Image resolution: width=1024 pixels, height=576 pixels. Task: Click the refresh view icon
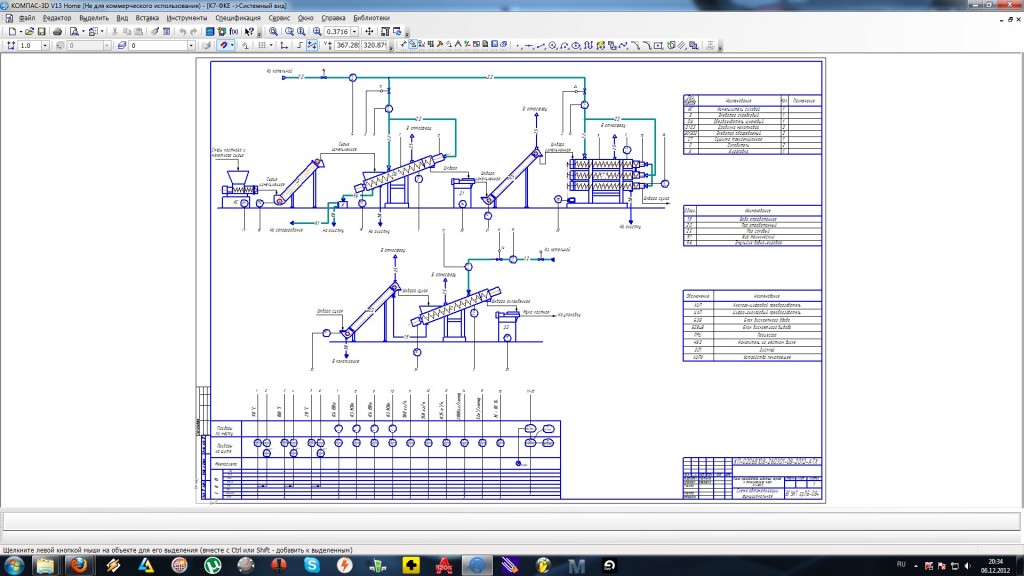click(x=397, y=31)
